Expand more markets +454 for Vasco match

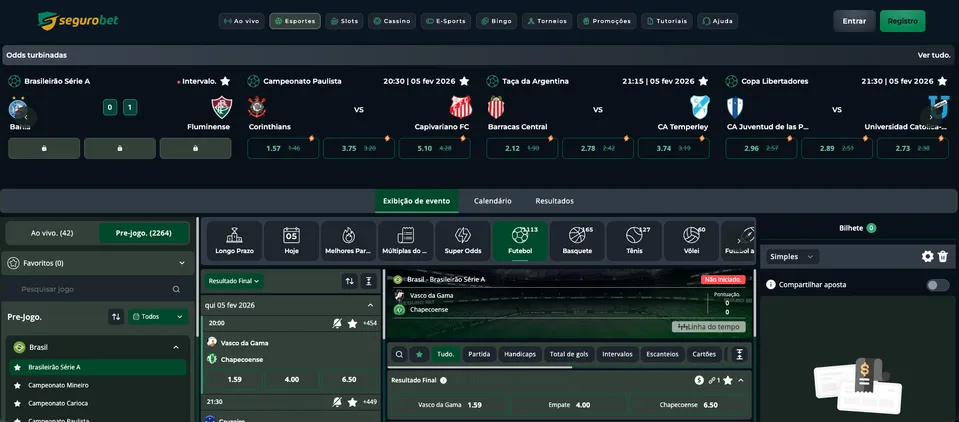pos(369,324)
